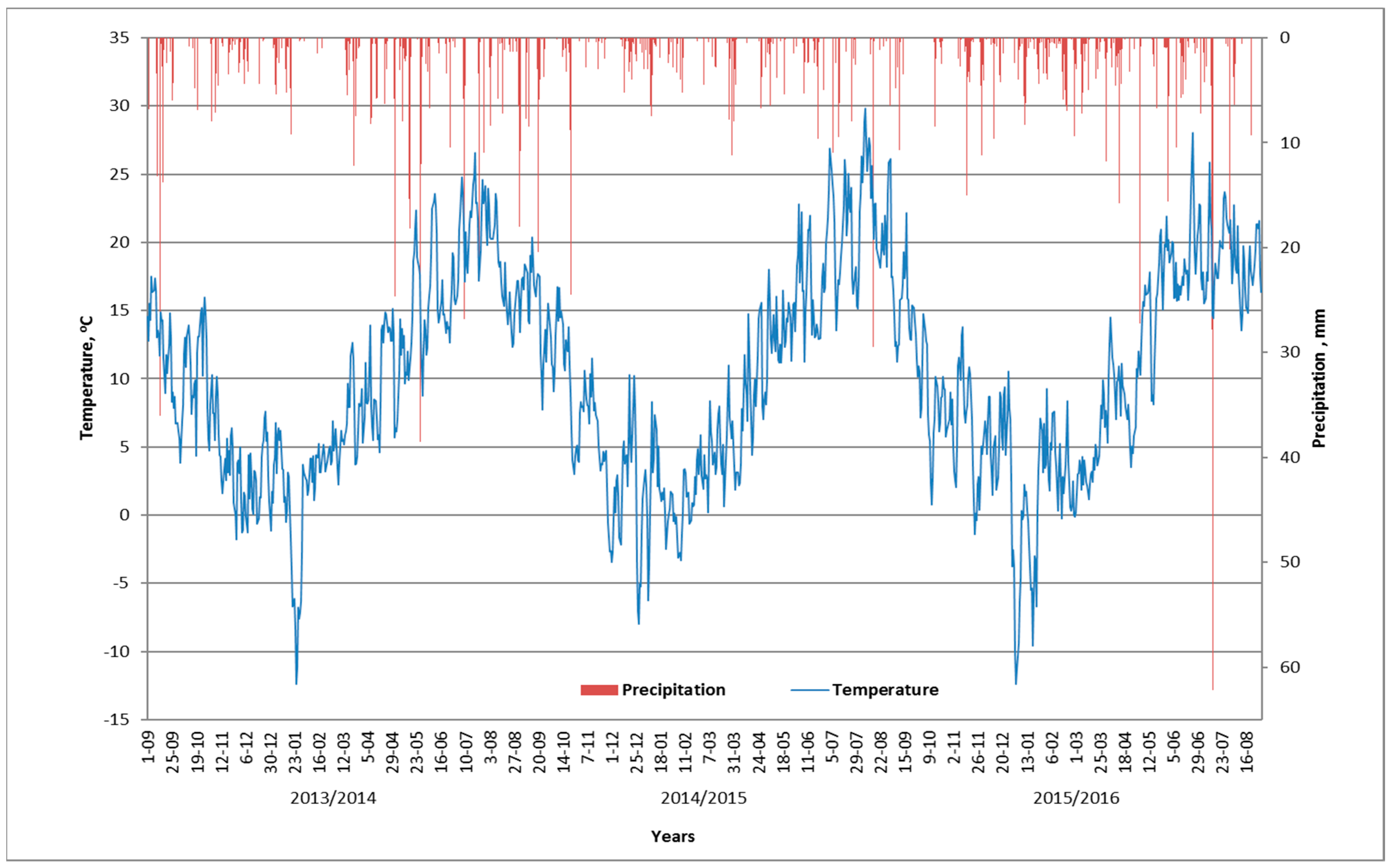The width and height of the screenshot is (1390, 868).
Task: Select the Precipitation legend label
Action: pos(673,690)
